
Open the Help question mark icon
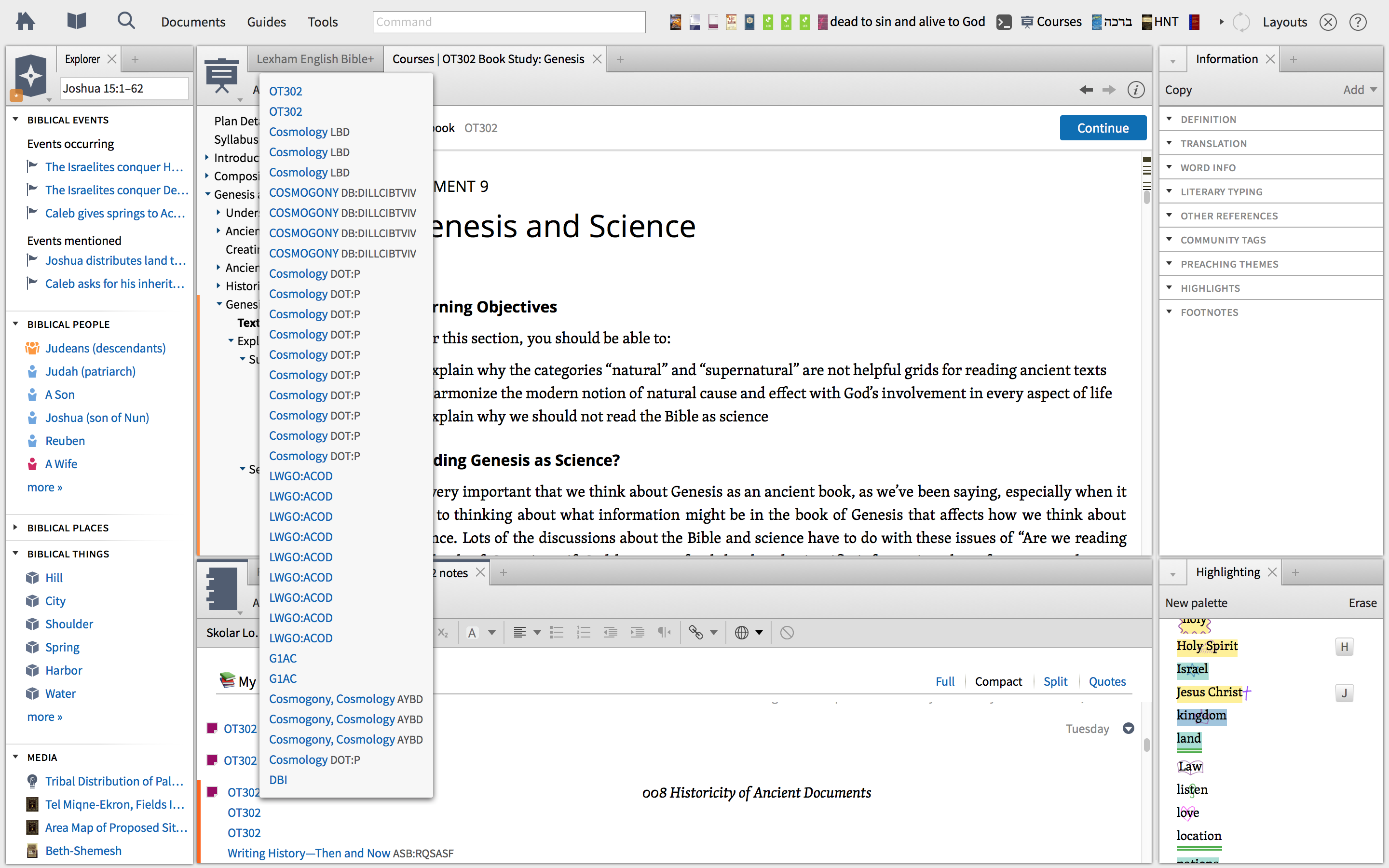(x=1358, y=22)
